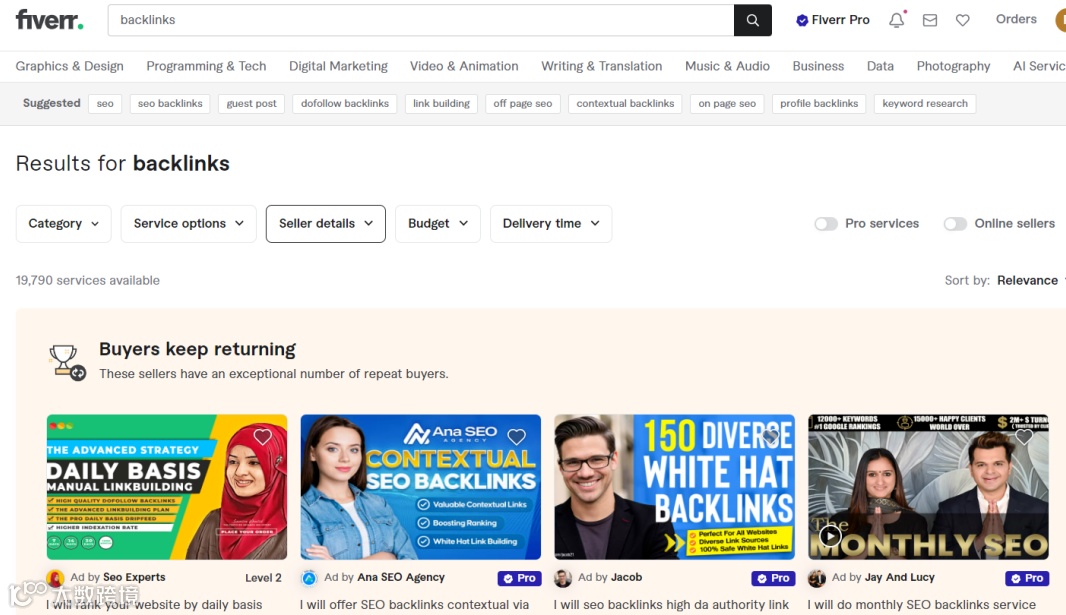Favorite the Monthly SEO gig
Image resolution: width=1066 pixels, height=615 pixels.
pyautogui.click(x=1024, y=437)
